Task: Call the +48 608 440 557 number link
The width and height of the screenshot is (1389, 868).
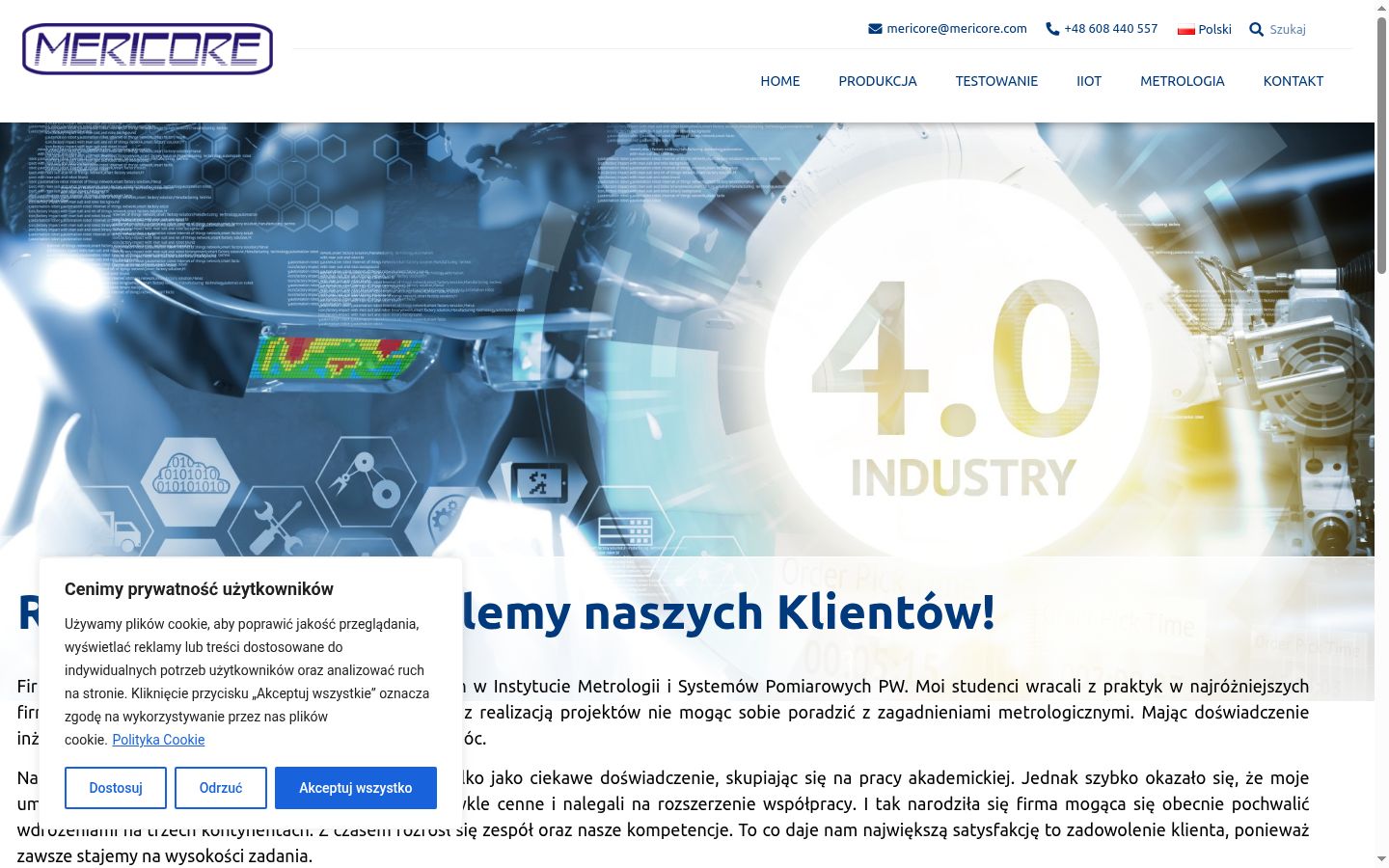Action: (1111, 29)
